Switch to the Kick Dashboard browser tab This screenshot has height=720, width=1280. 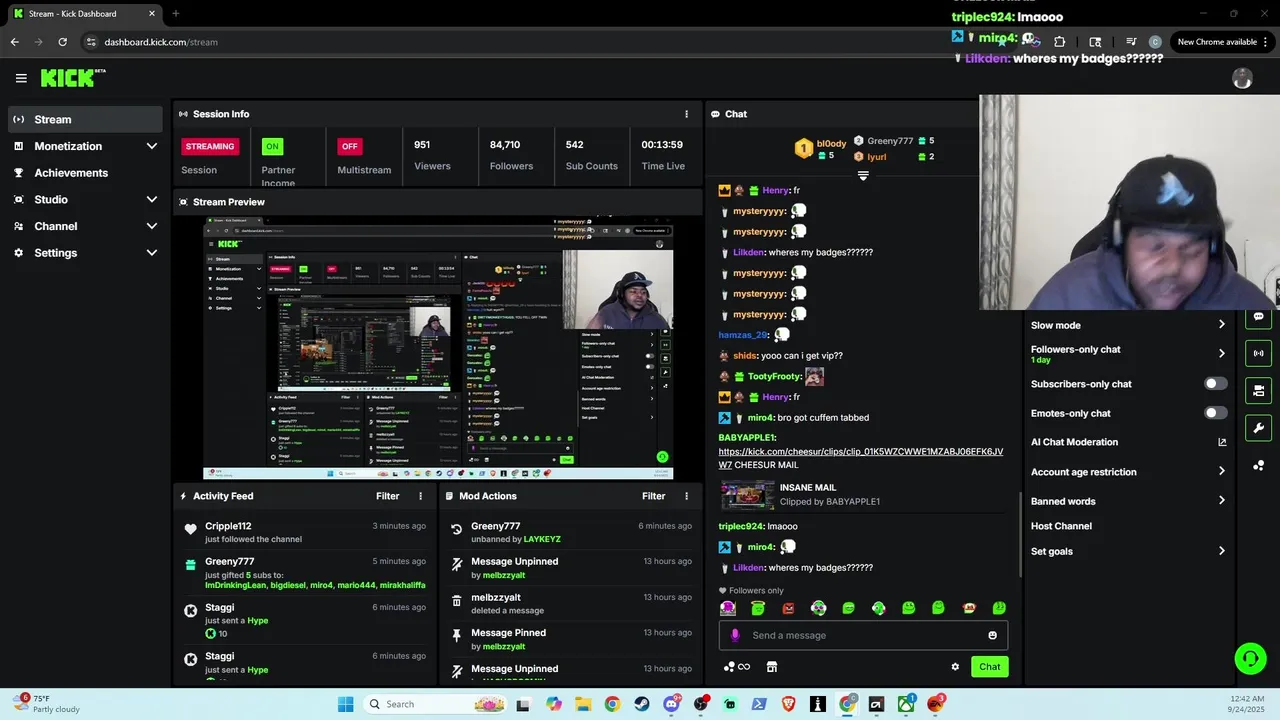pyautogui.click(x=84, y=14)
